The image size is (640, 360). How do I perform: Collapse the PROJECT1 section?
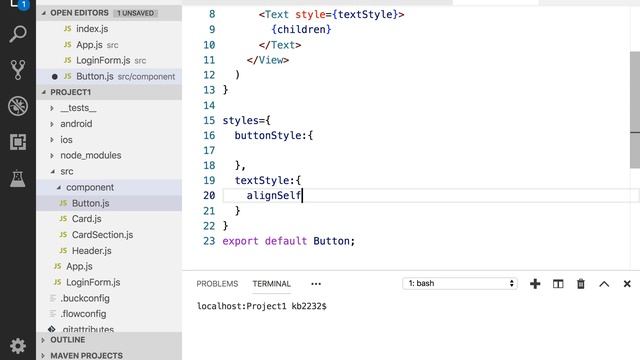(44, 92)
